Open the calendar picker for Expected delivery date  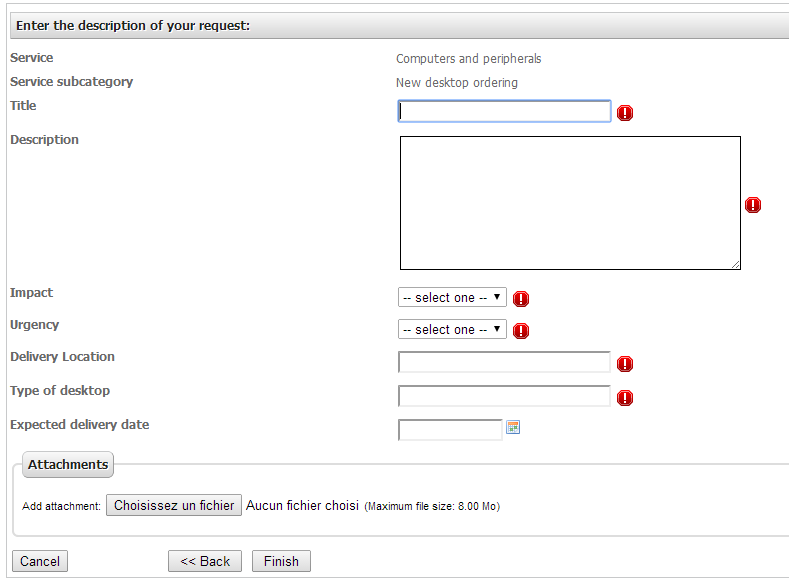coord(513,428)
